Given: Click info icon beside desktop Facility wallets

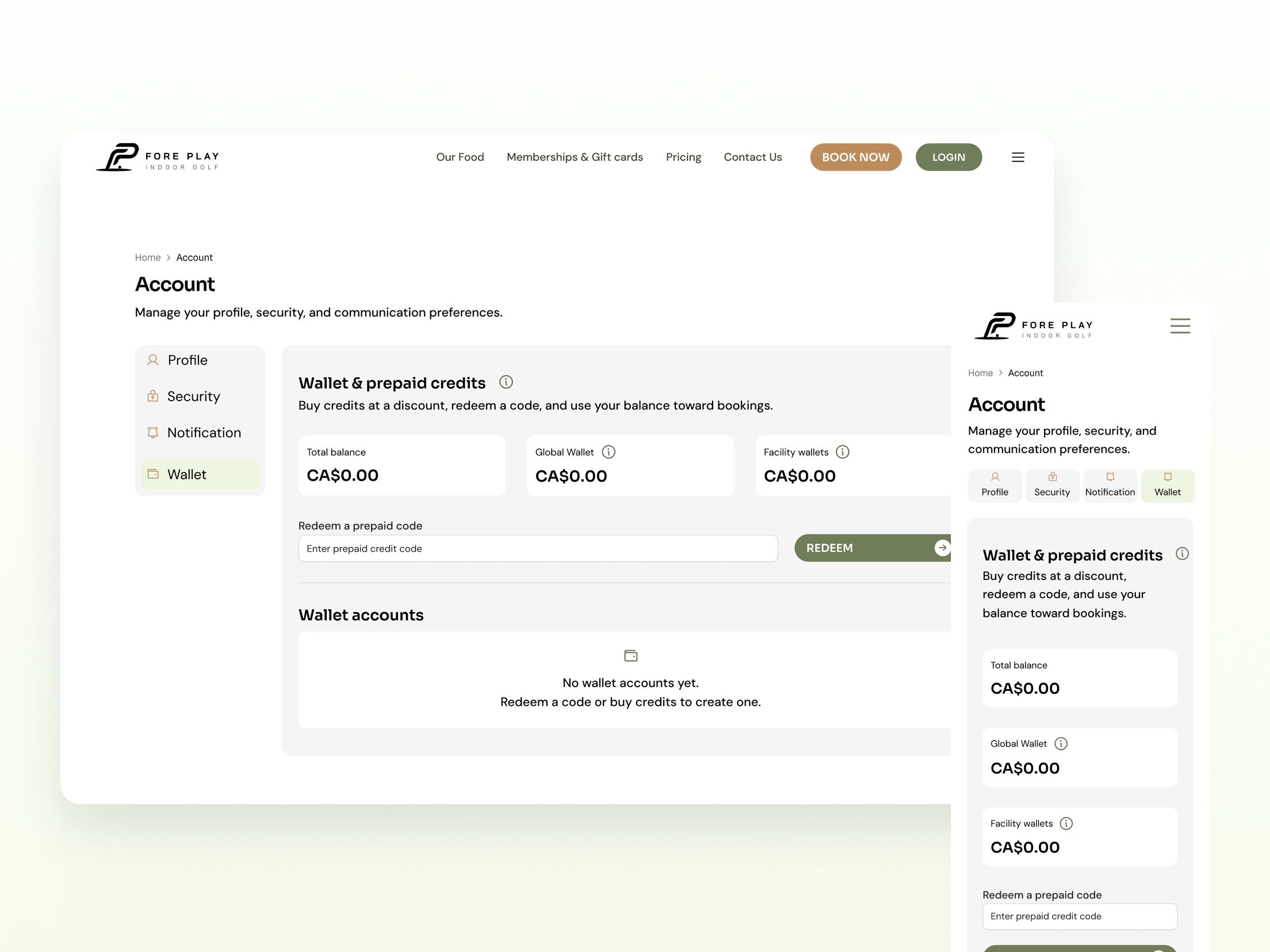Looking at the screenshot, I should point(842,452).
